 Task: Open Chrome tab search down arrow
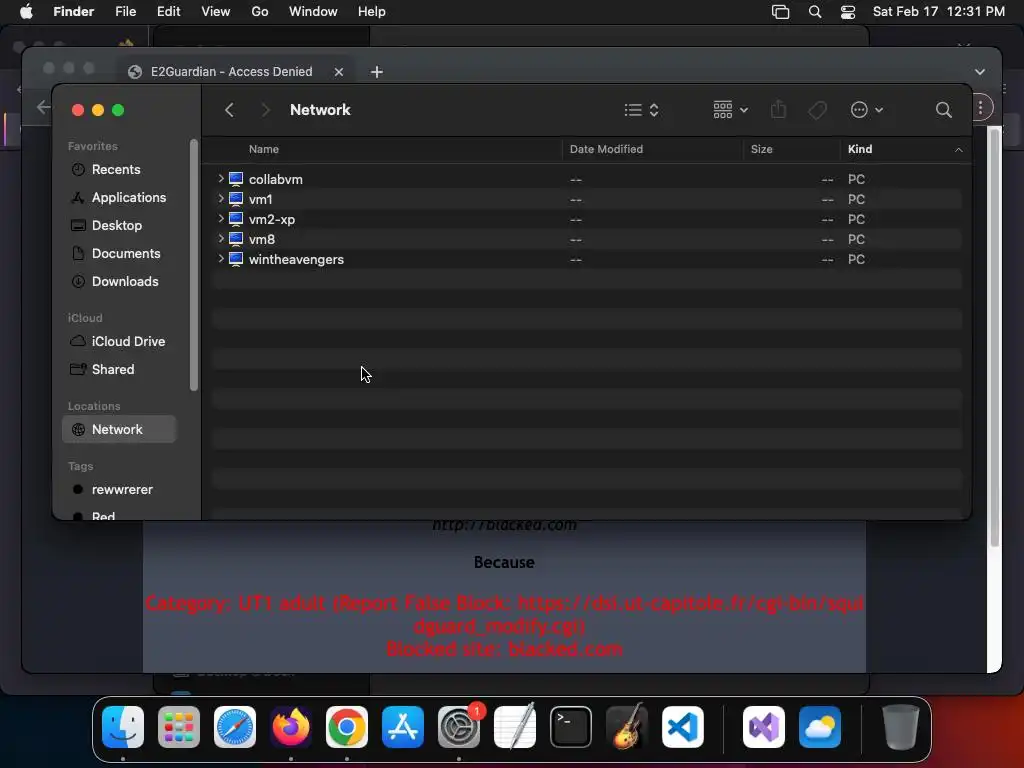(x=980, y=72)
